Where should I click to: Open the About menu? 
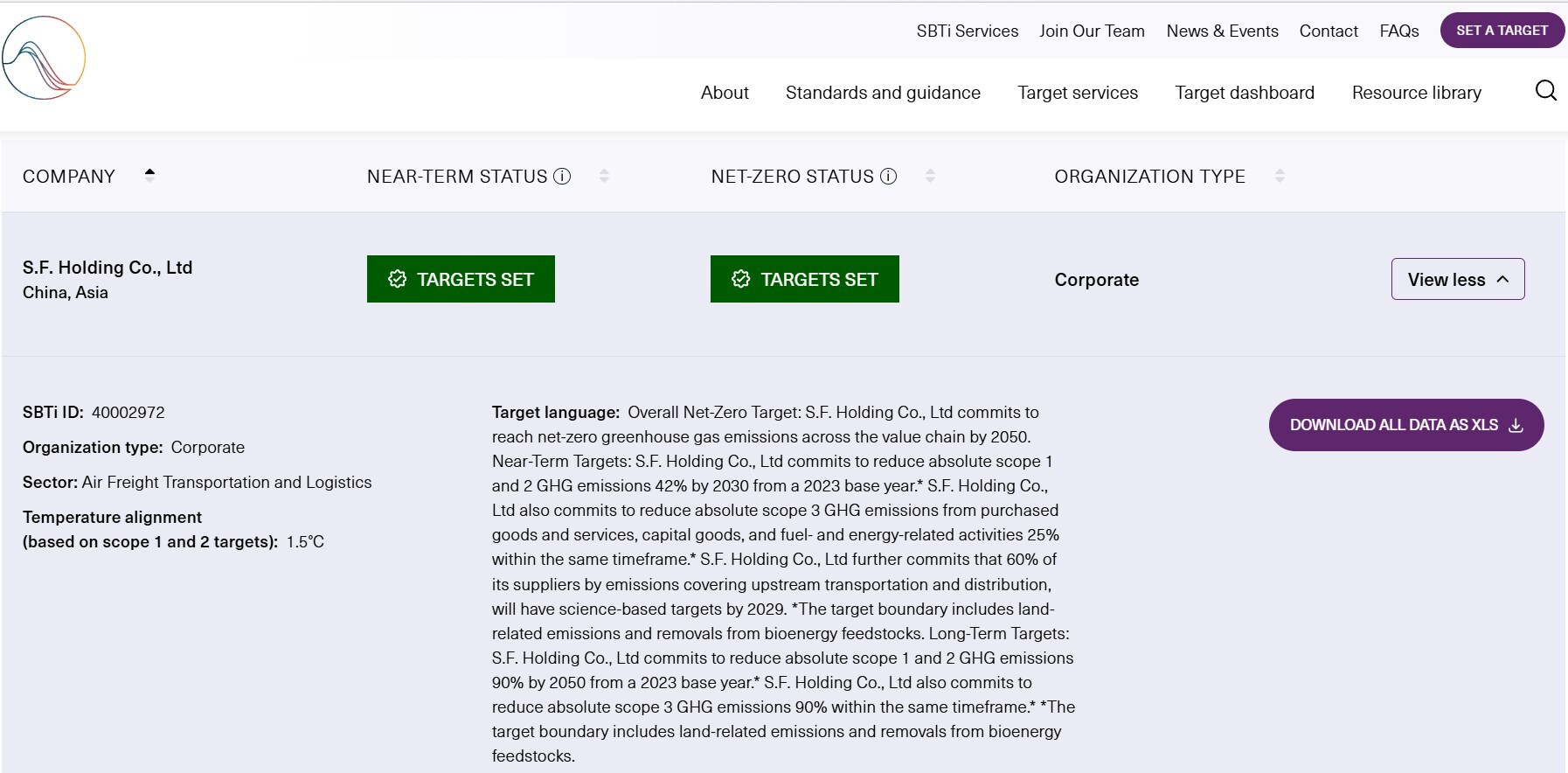point(725,93)
